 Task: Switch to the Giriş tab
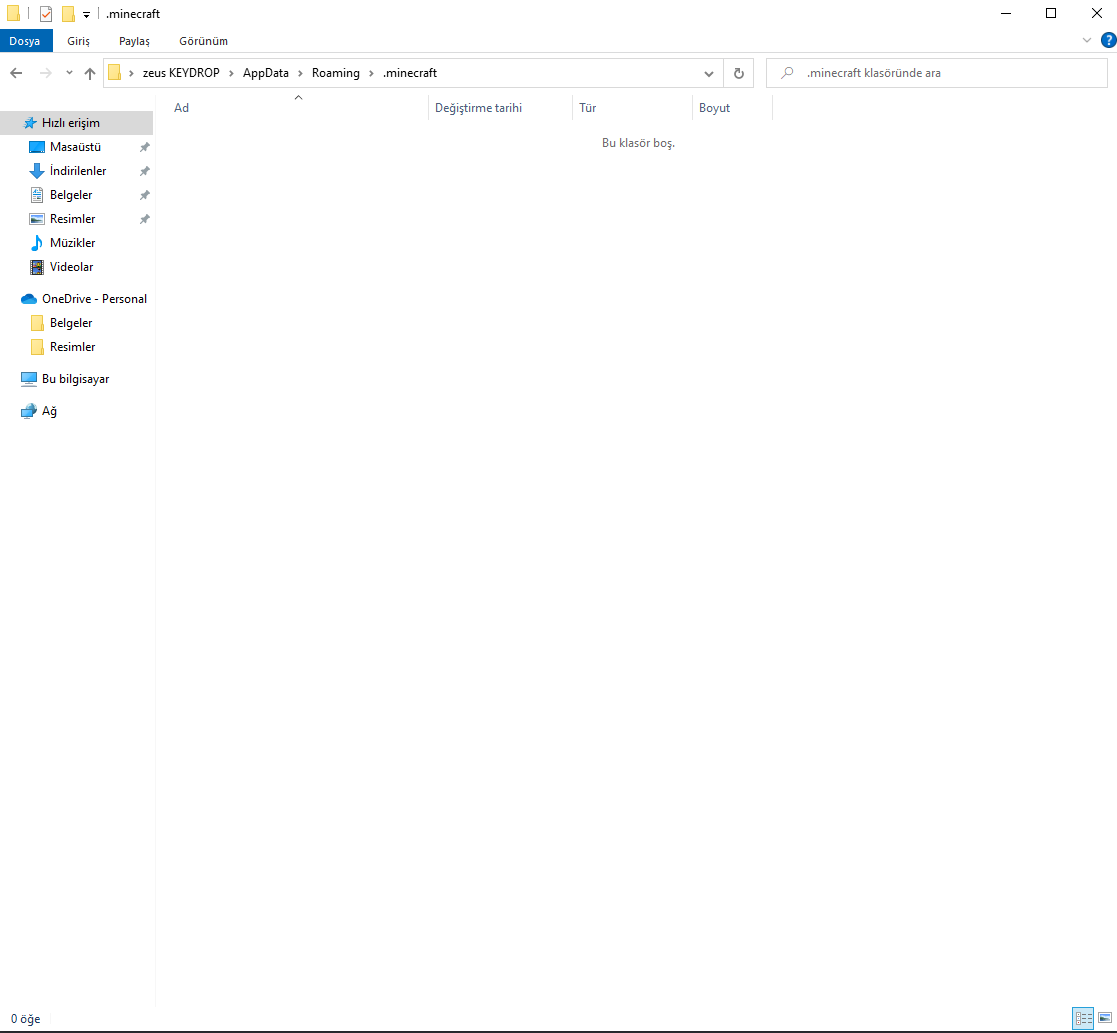click(x=78, y=41)
